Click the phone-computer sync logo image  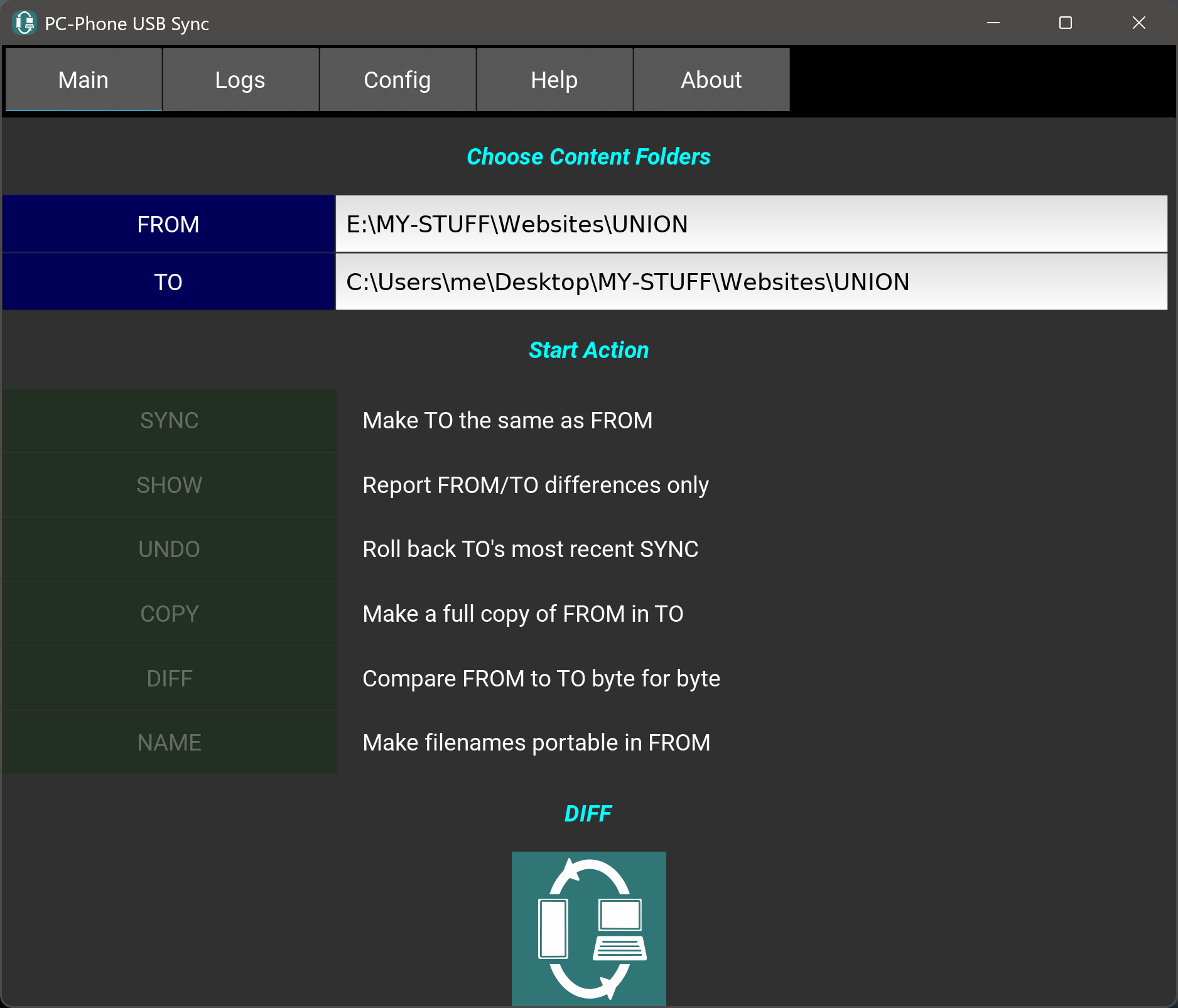click(x=588, y=928)
